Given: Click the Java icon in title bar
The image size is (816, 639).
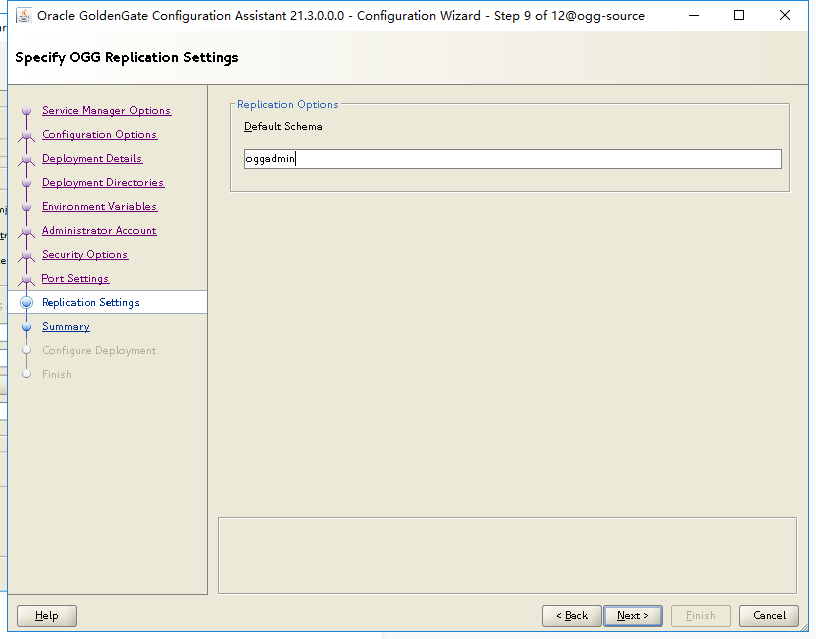Looking at the screenshot, I should (x=23, y=16).
